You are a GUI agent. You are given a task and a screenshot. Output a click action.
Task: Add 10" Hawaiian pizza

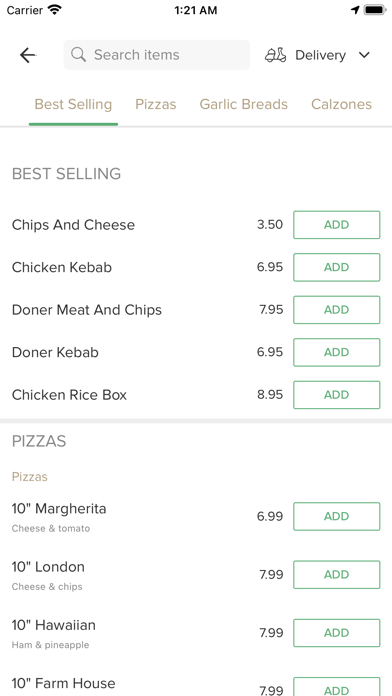coord(337,633)
